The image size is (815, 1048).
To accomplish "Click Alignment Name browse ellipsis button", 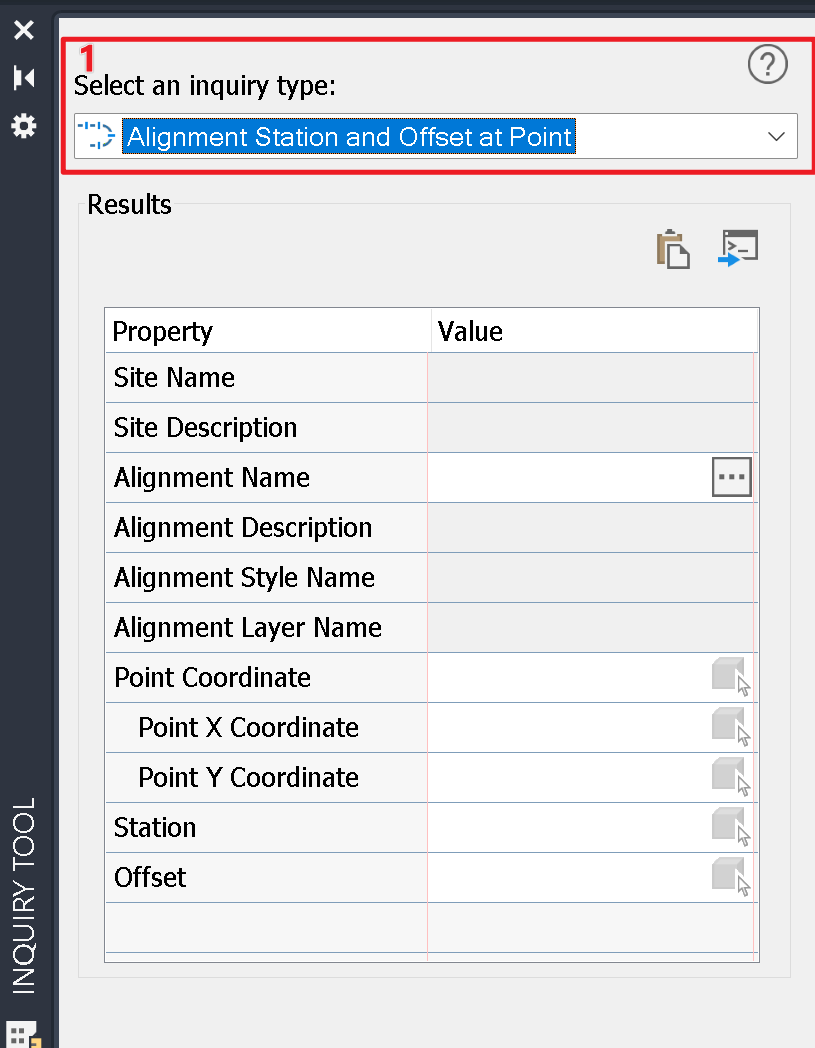I will [x=732, y=478].
